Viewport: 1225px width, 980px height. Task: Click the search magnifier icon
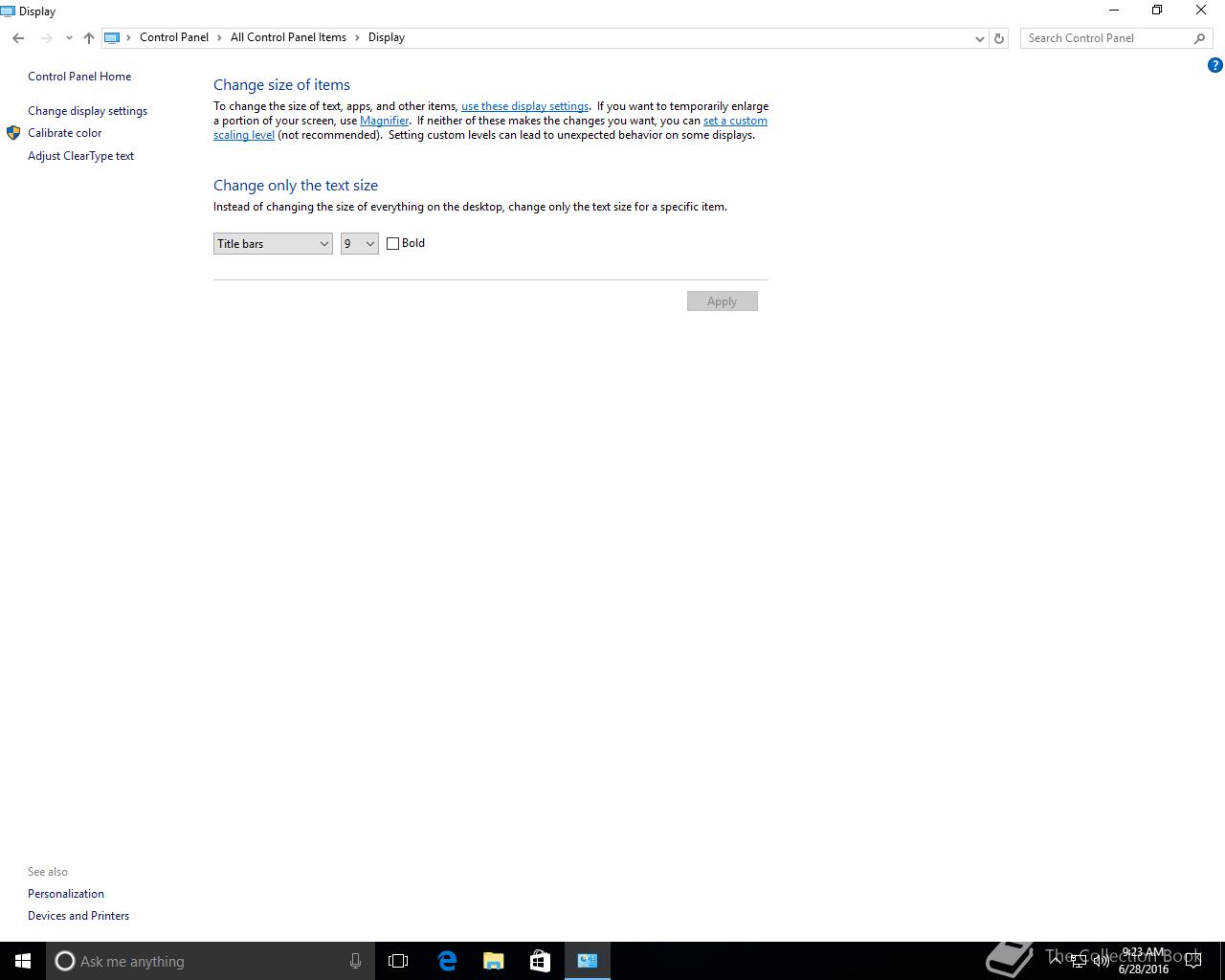(x=1199, y=38)
